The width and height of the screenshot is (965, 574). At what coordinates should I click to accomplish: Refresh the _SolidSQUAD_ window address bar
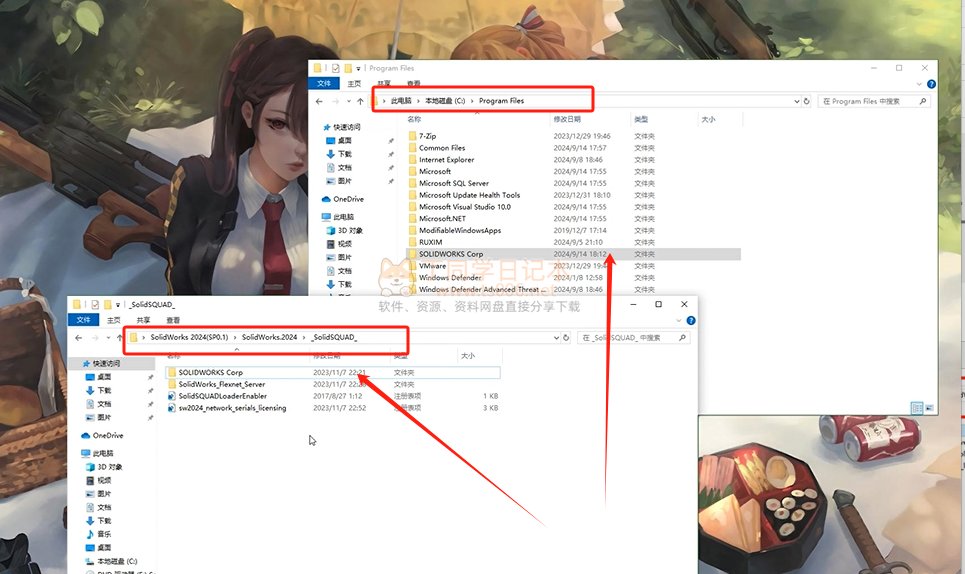[566, 337]
